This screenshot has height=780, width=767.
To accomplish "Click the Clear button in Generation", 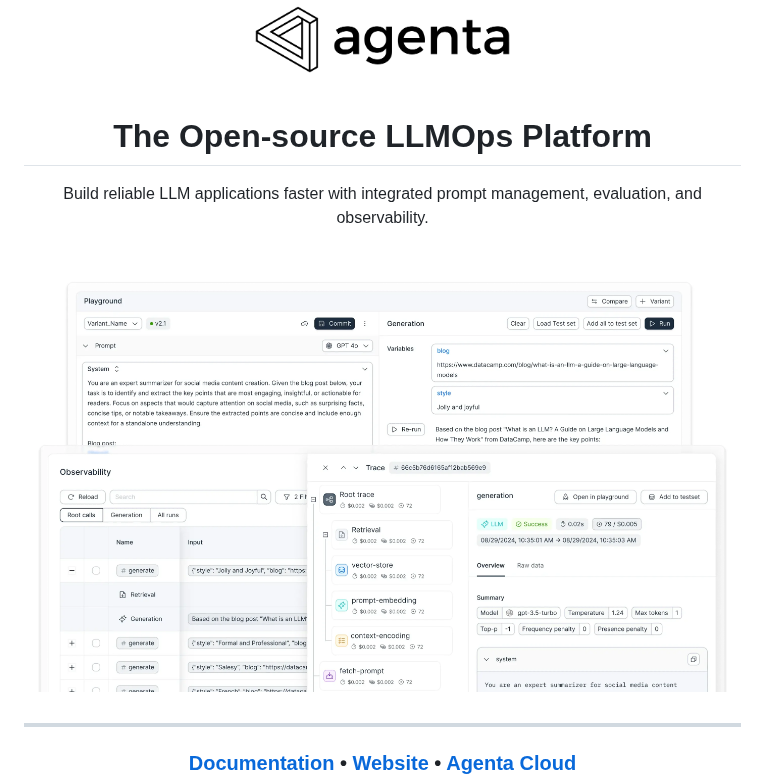I will point(518,324).
